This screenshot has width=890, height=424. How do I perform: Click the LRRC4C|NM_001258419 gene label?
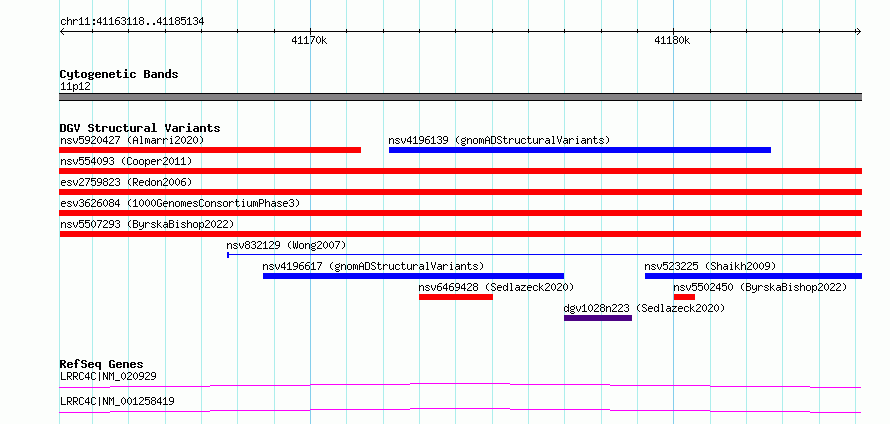pos(117,401)
